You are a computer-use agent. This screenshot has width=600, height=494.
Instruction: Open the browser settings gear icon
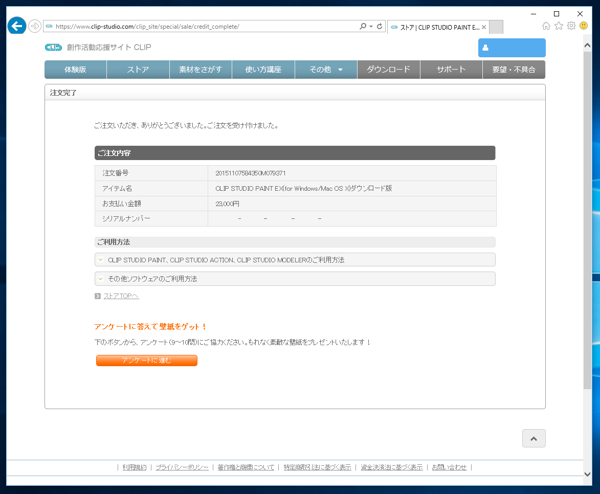(571, 26)
